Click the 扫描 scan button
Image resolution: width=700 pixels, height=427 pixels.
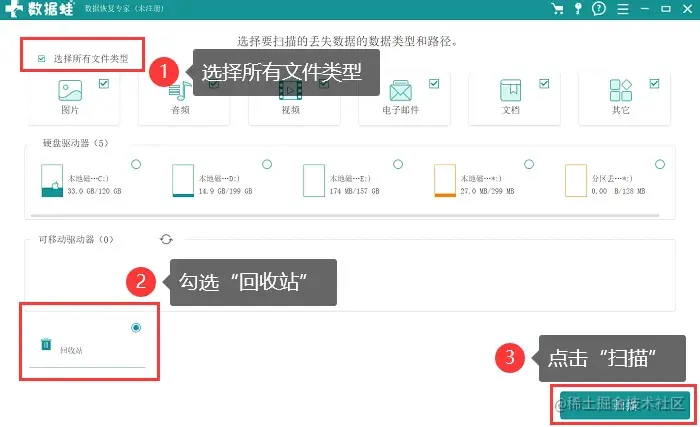625,405
